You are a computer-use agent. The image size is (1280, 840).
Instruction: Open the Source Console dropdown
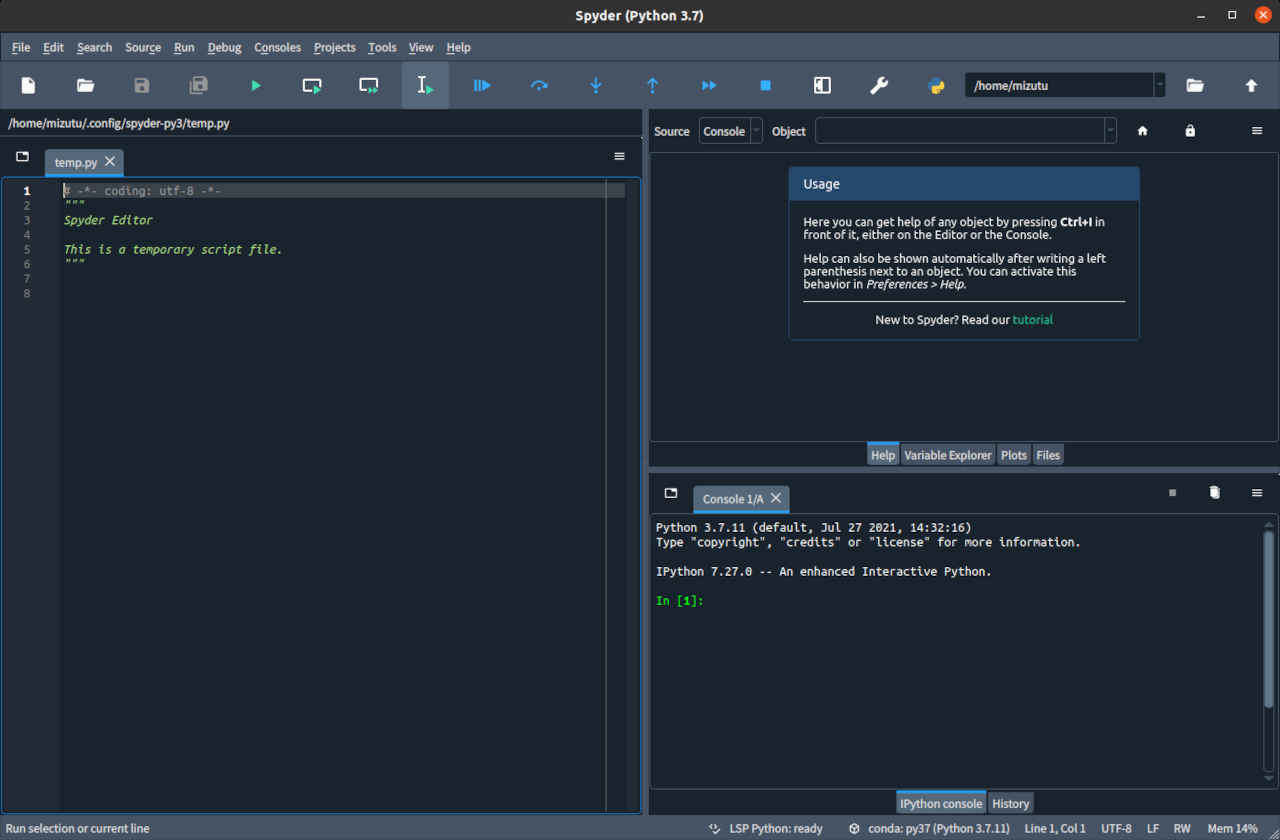click(x=730, y=131)
